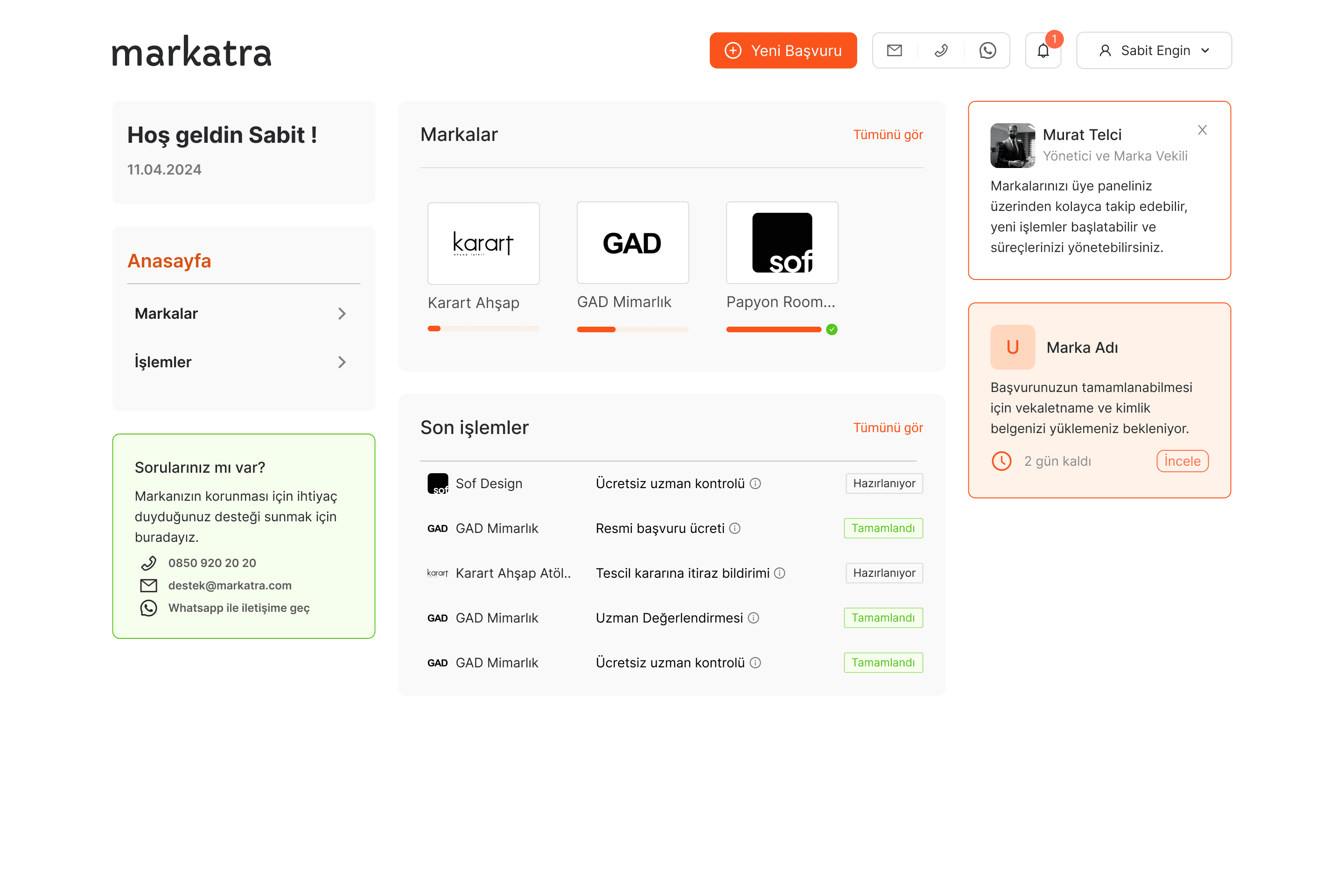Image resolution: width=1344 pixels, height=896 pixels.
Task: Click GAD Mimarlık progress bar
Action: [633, 330]
